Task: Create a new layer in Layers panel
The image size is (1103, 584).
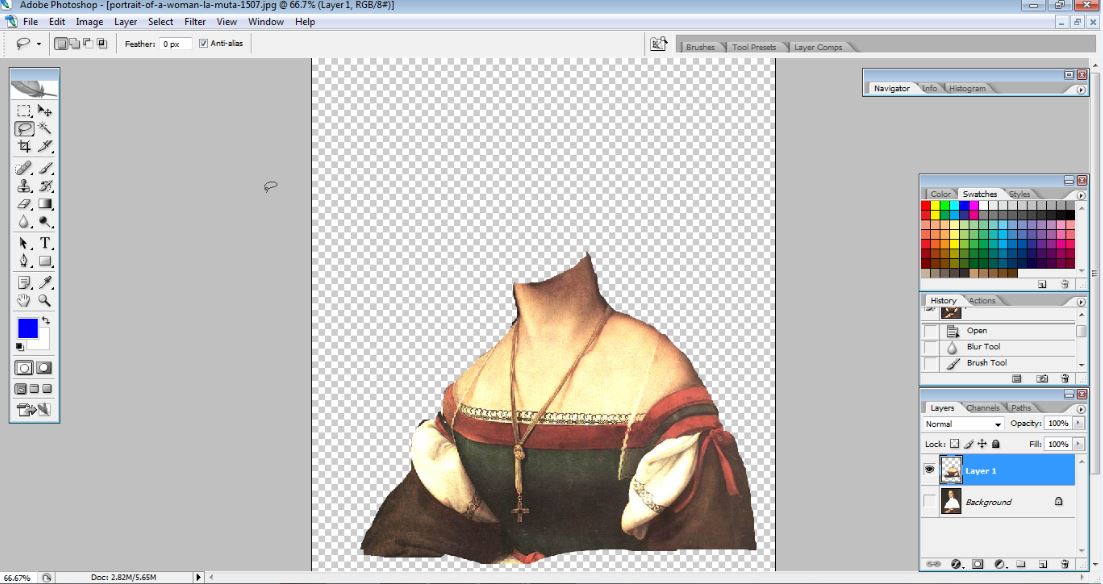Action: [x=1043, y=564]
